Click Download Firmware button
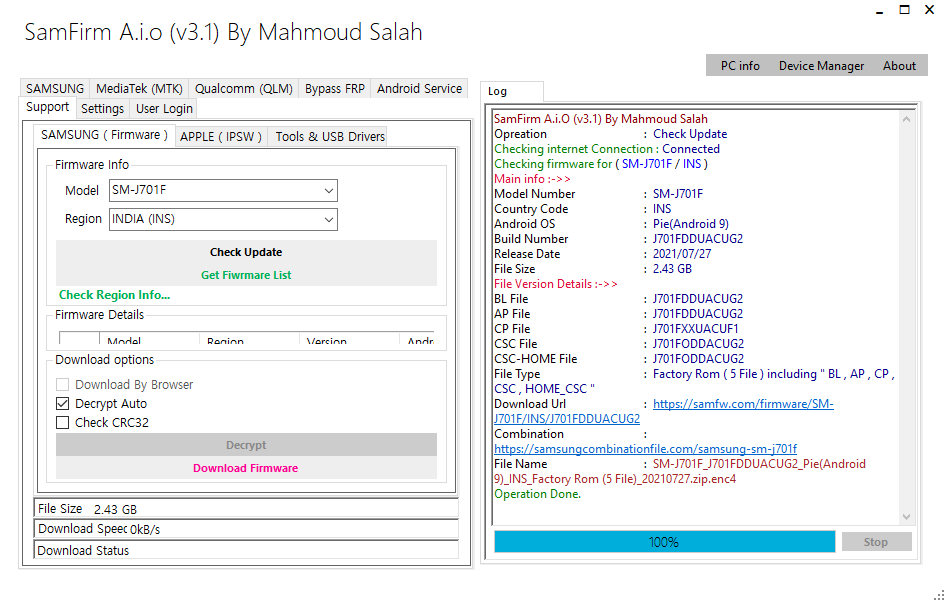 pyautogui.click(x=246, y=468)
